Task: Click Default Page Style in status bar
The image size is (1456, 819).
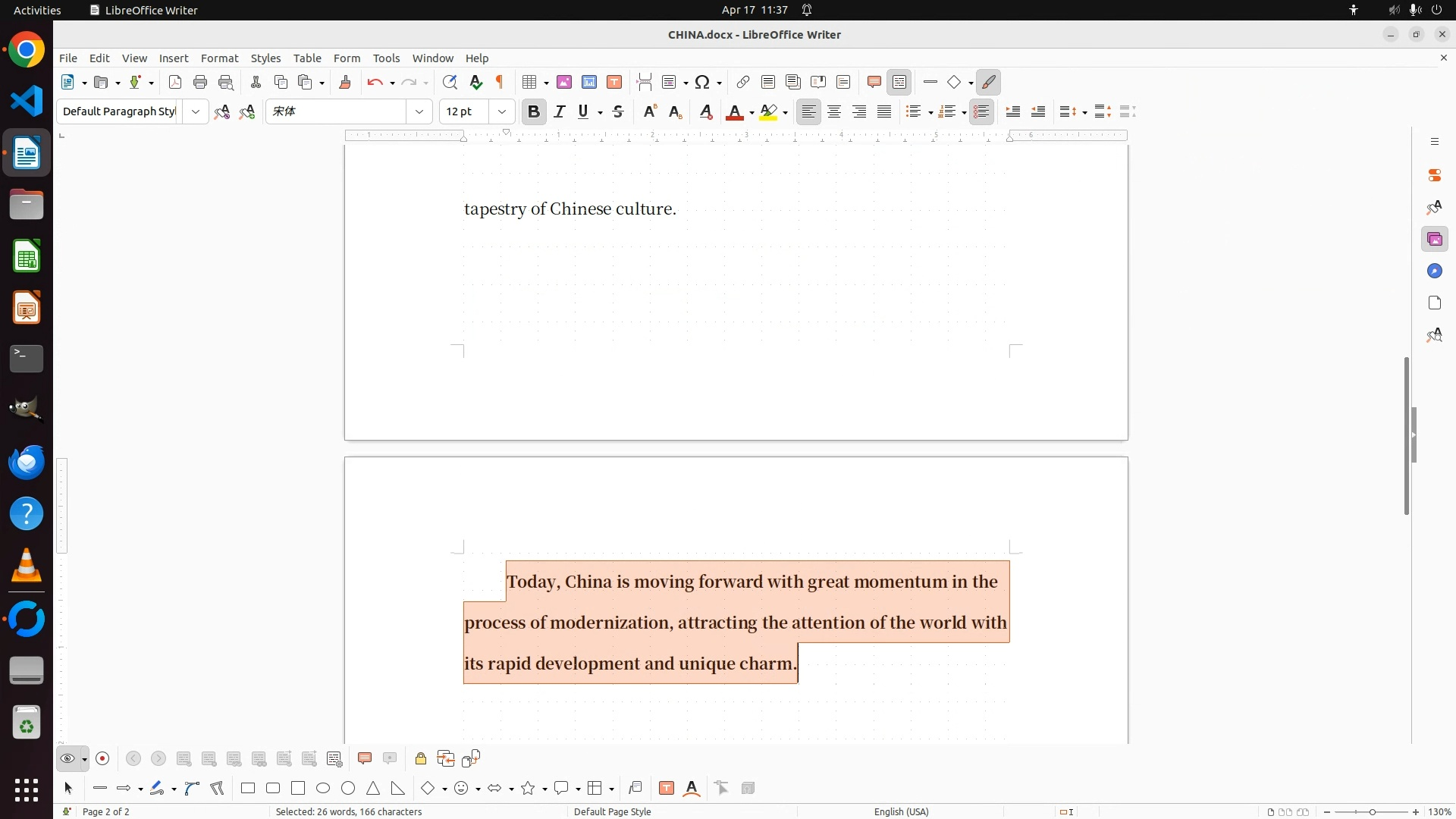Action: pos(612,811)
